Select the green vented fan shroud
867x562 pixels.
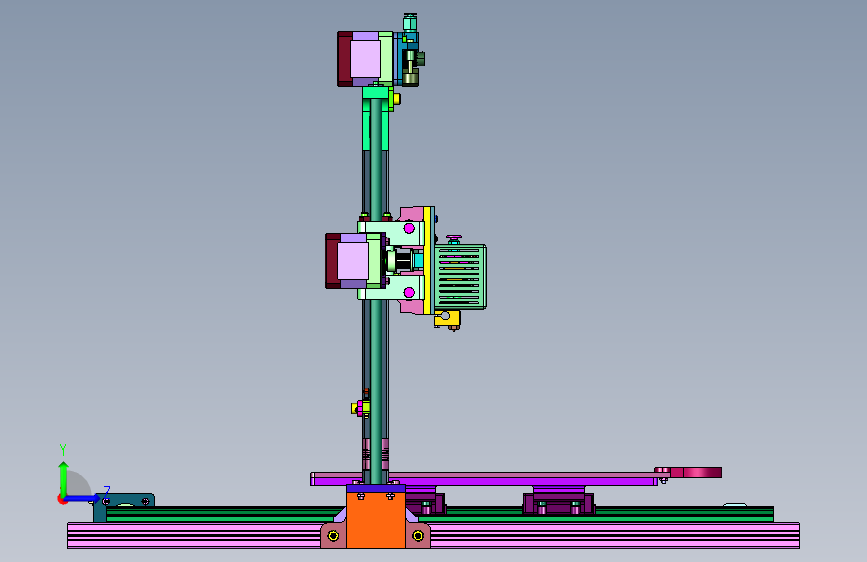tap(459, 277)
